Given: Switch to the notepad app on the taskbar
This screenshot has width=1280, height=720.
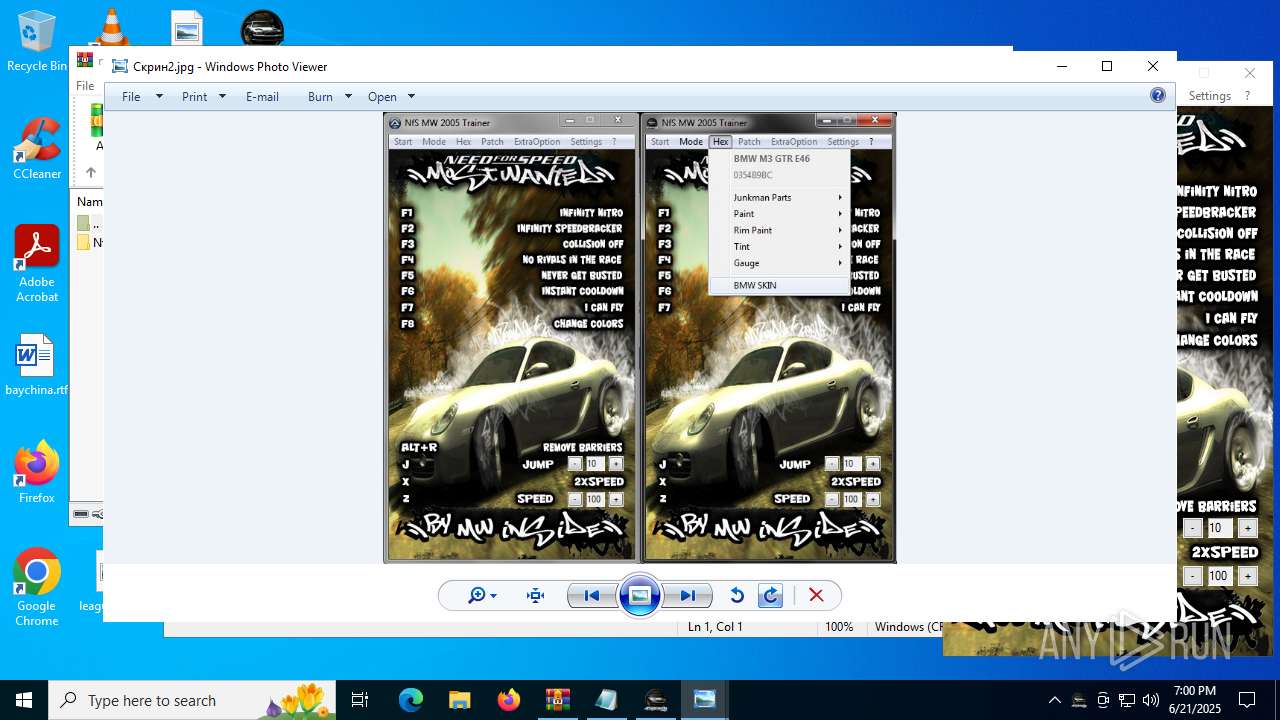Looking at the screenshot, I should click(x=606, y=700).
